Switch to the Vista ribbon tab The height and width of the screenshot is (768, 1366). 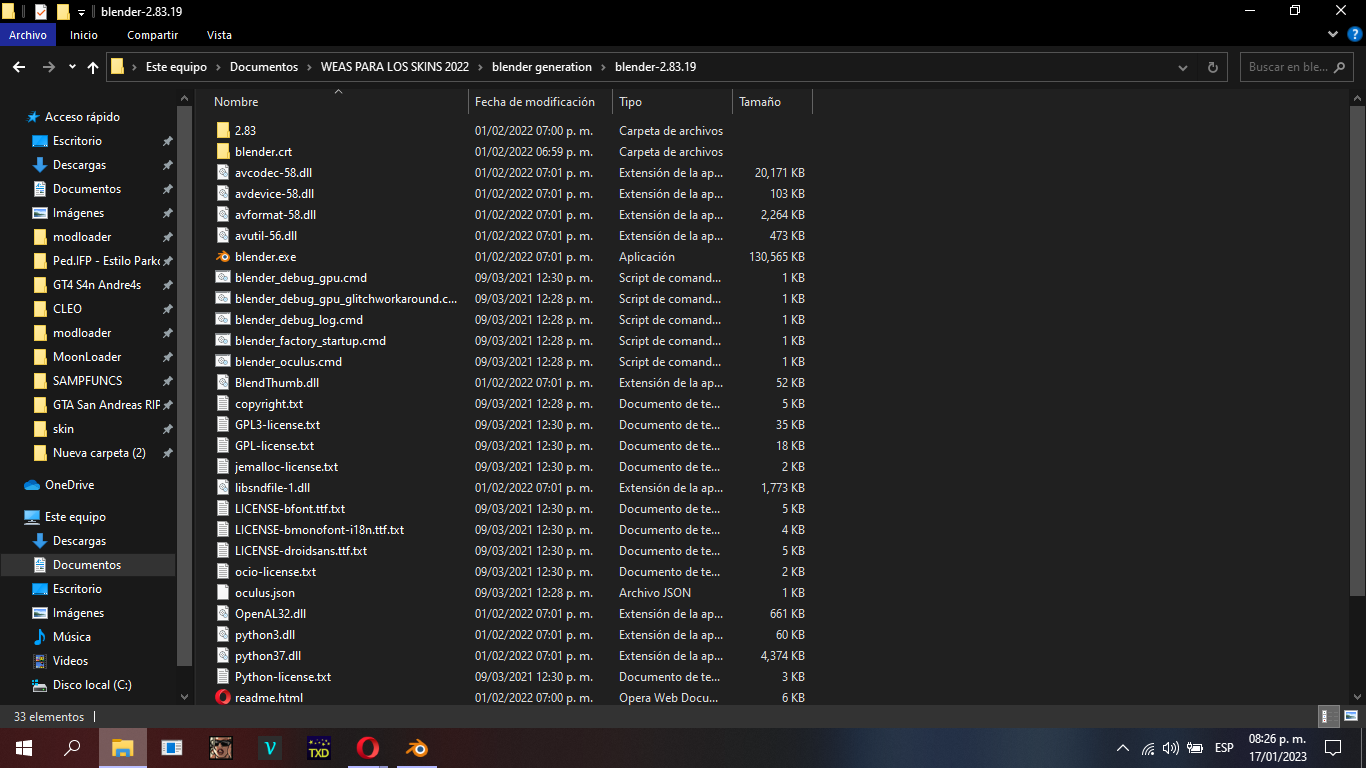219,35
